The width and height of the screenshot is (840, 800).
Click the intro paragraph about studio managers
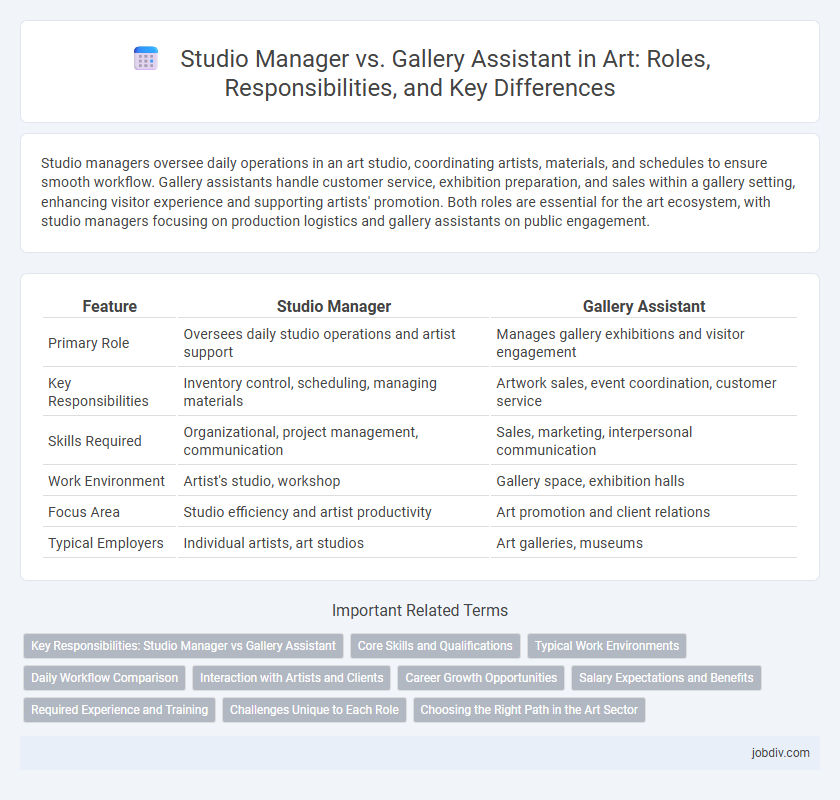point(418,192)
